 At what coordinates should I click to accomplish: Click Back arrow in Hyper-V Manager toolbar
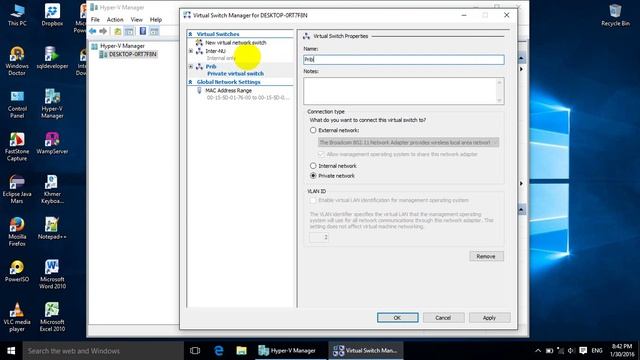tap(93, 31)
